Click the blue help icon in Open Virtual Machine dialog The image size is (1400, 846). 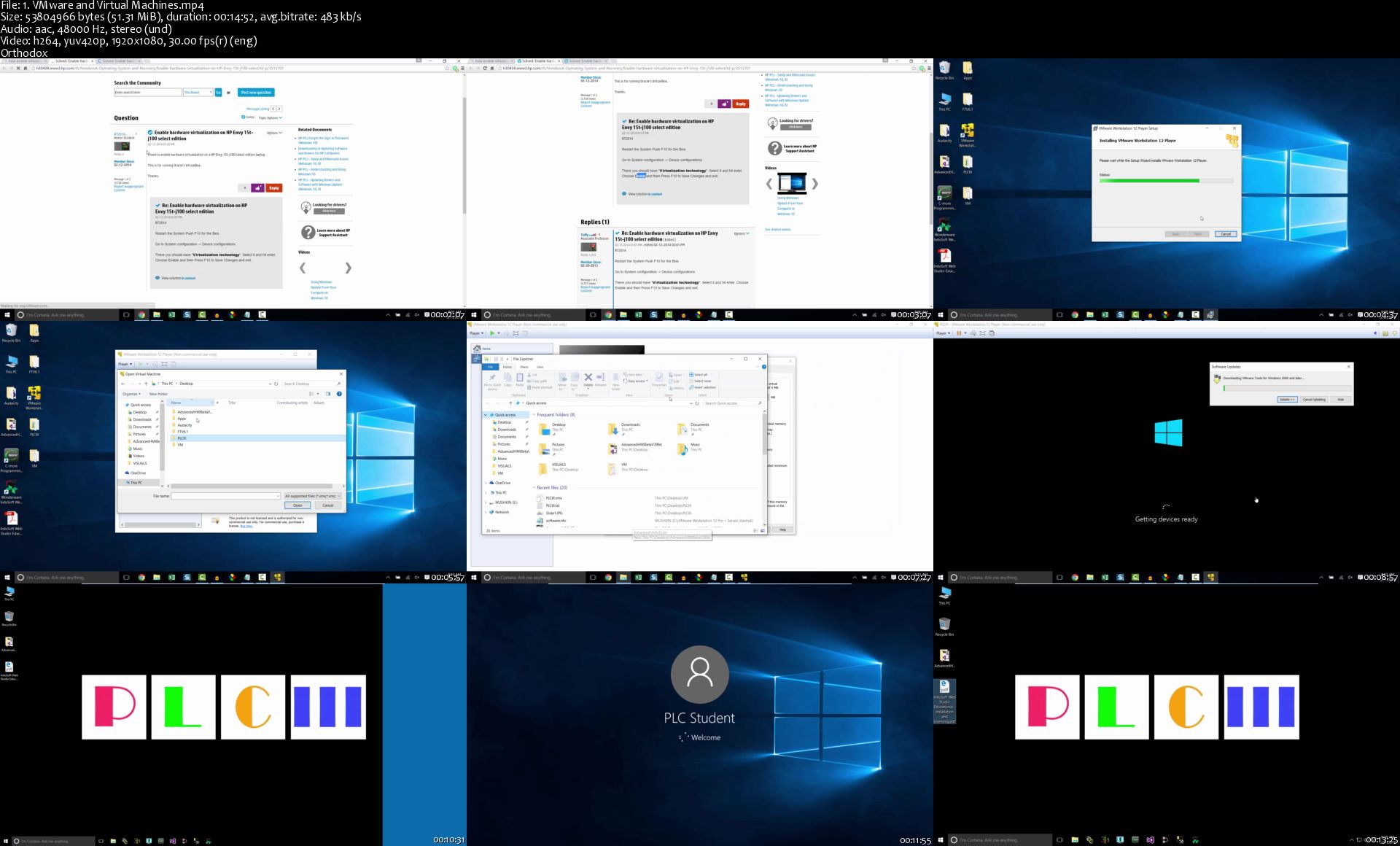339,394
